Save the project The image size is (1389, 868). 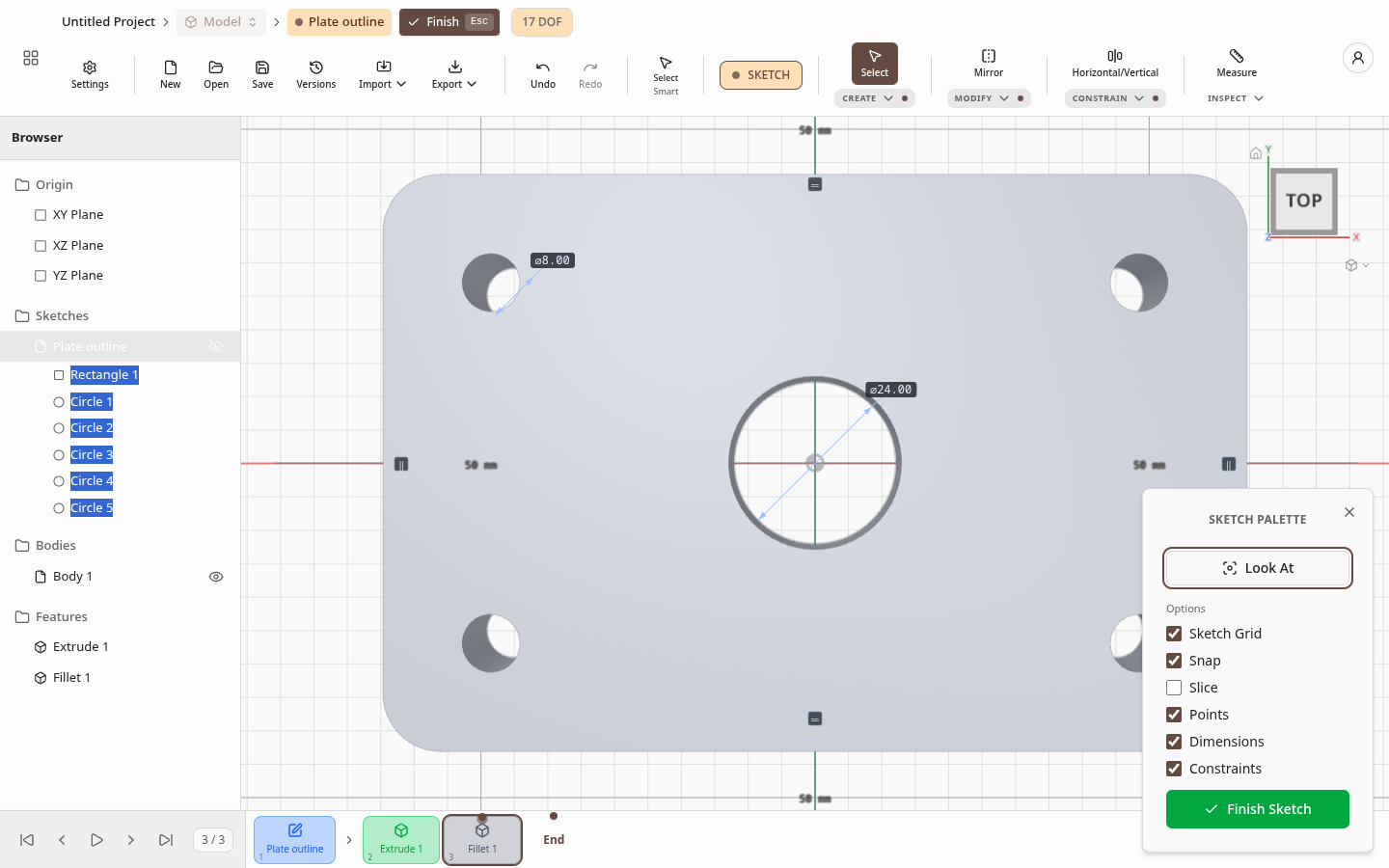pos(262,74)
